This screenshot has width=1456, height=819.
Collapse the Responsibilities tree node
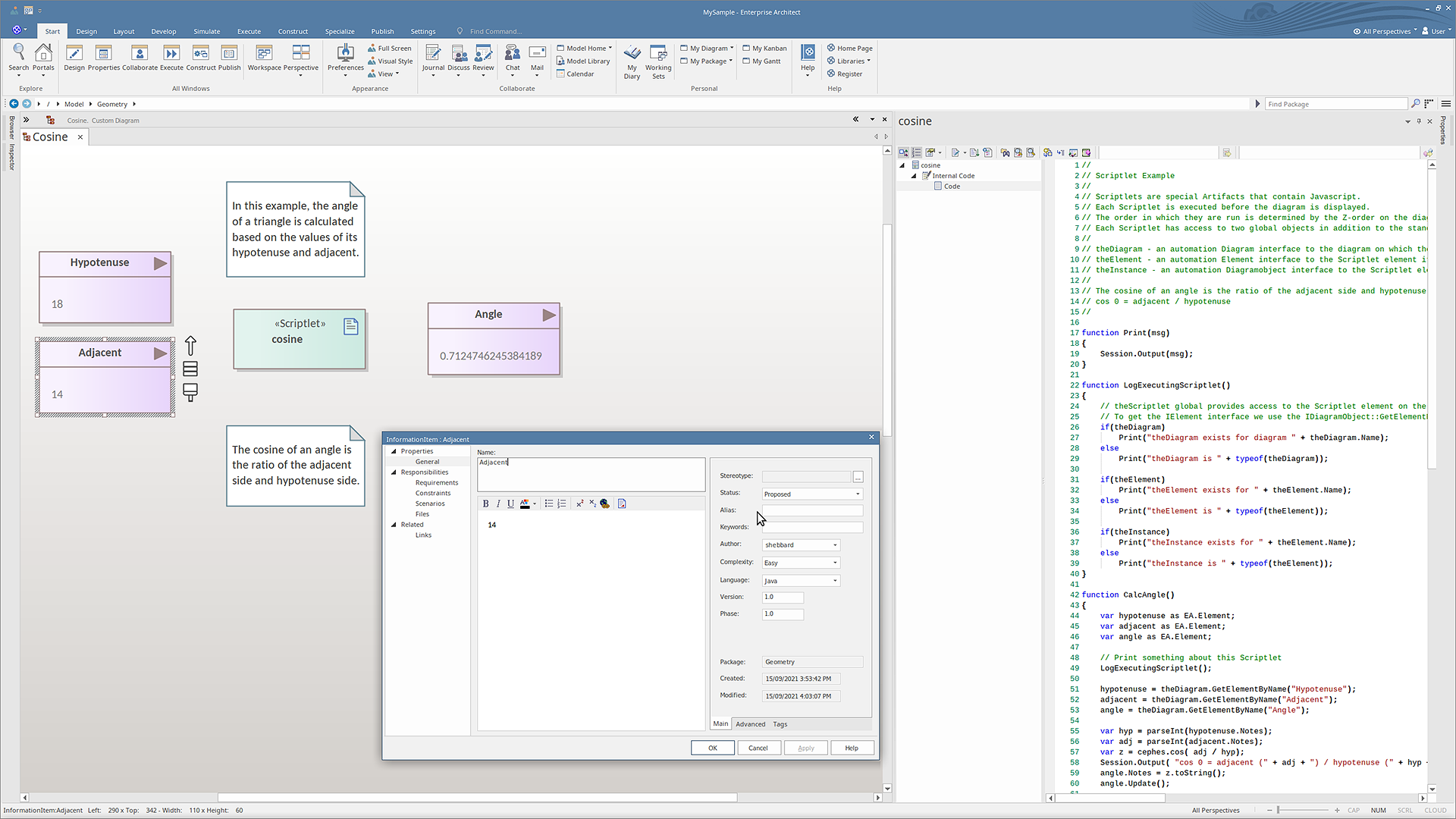click(x=394, y=472)
